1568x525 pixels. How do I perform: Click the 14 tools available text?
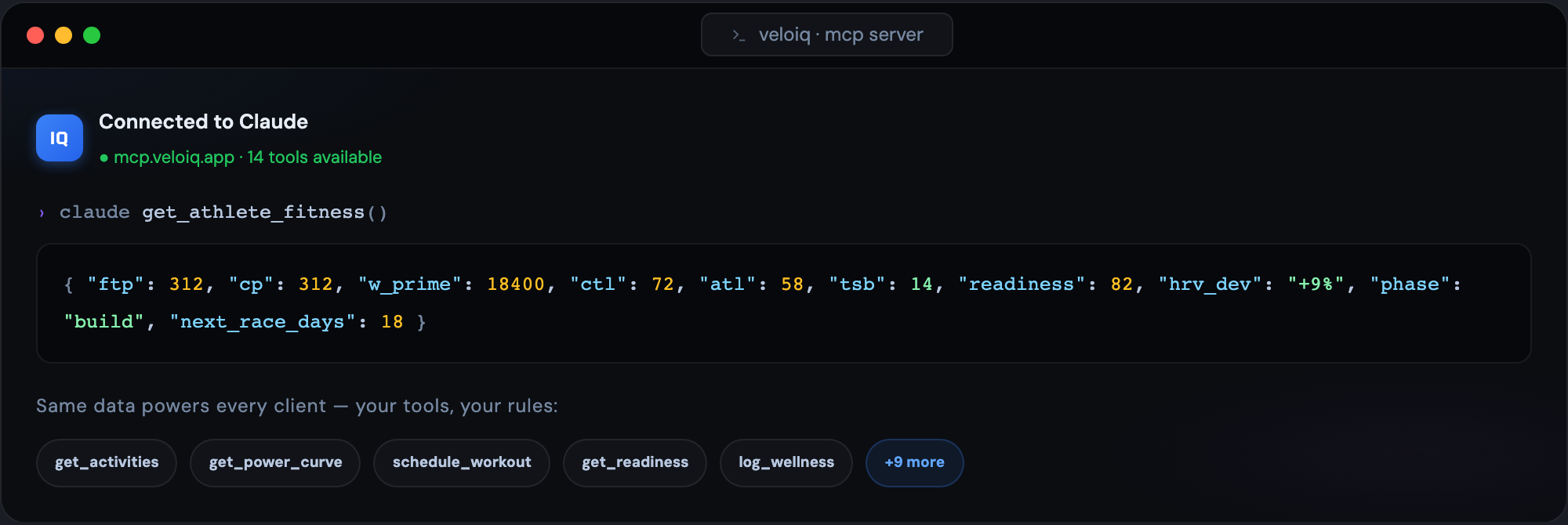[314, 157]
